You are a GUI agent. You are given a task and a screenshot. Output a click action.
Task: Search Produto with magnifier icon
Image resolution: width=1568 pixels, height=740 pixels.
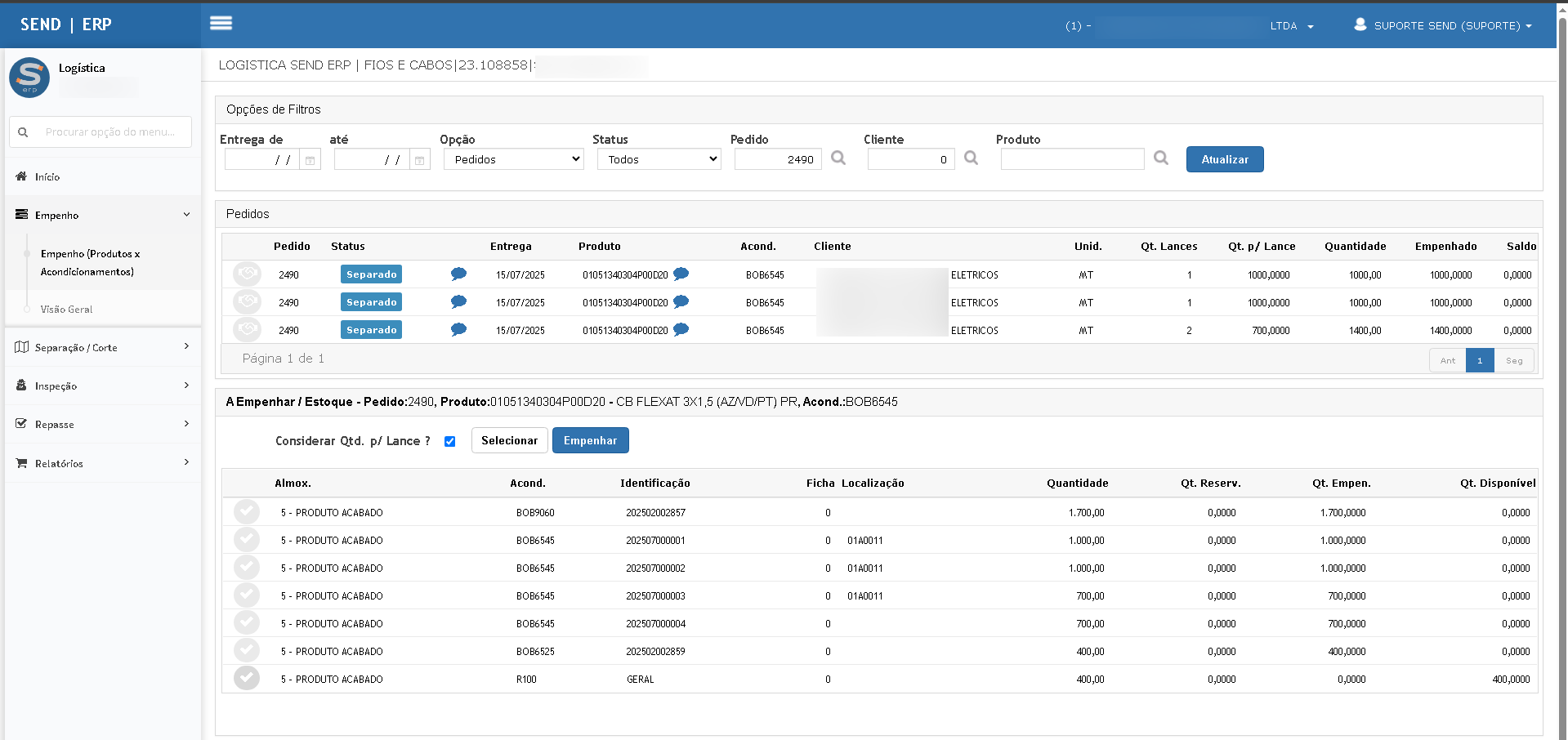[x=1161, y=158]
